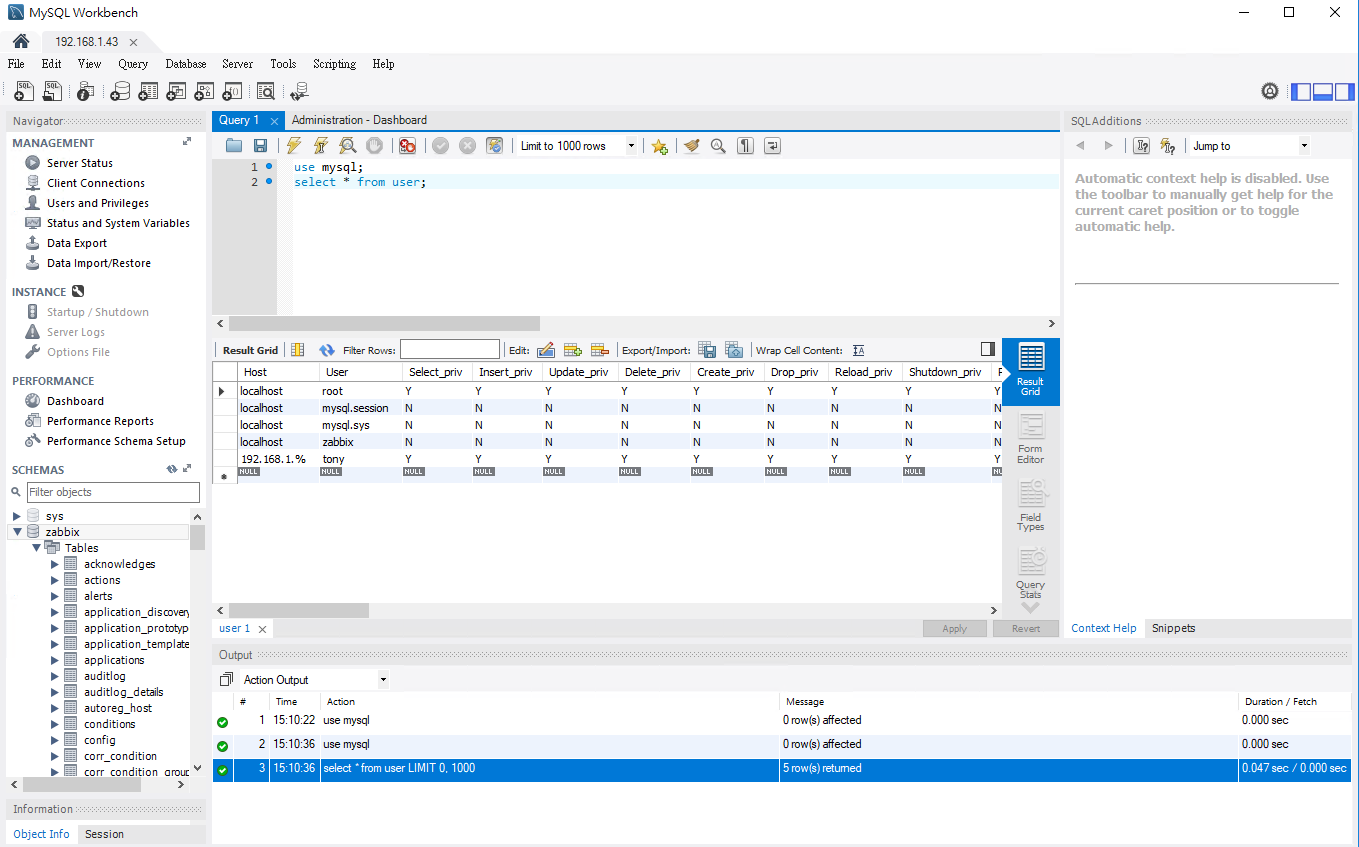
Task: Import records from external file
Action: tap(734, 350)
